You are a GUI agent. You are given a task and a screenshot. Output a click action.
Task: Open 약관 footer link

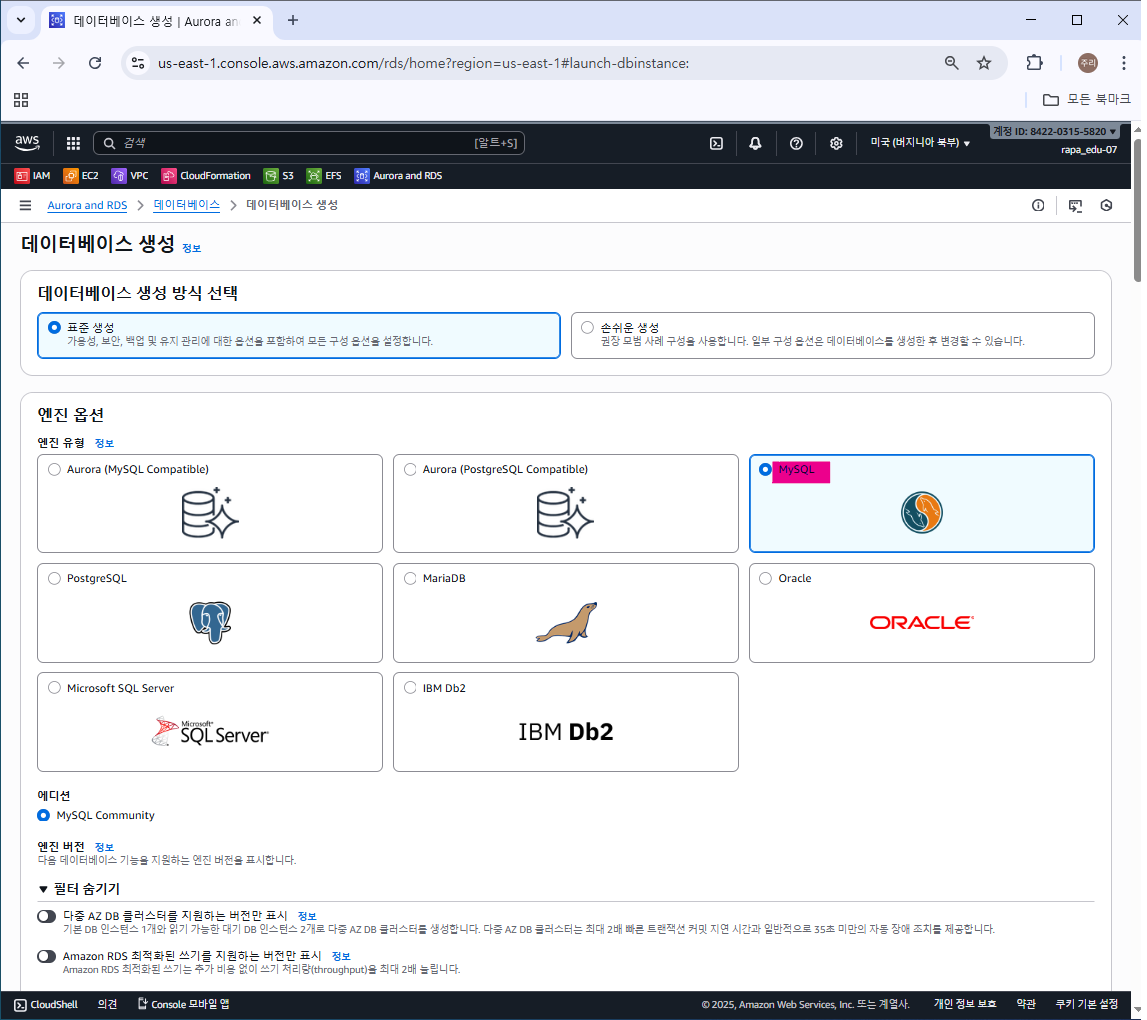(x=1026, y=1005)
